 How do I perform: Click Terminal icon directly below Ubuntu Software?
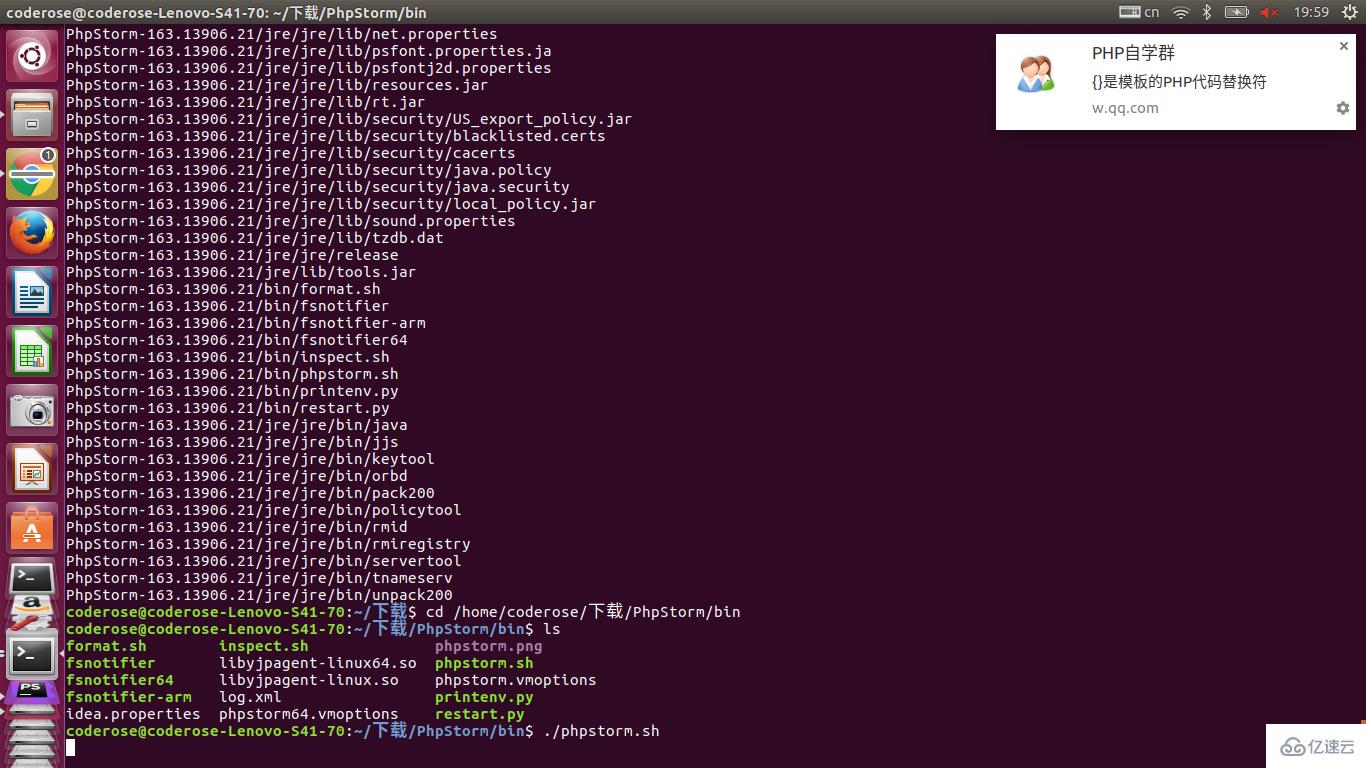pos(32,579)
